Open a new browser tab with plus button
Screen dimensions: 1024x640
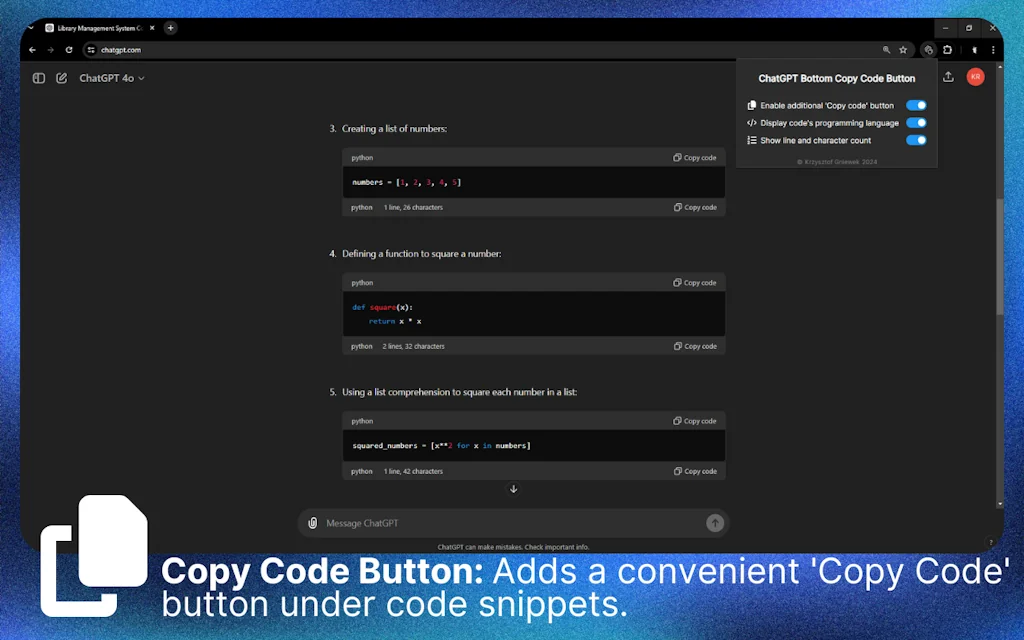coord(169,28)
